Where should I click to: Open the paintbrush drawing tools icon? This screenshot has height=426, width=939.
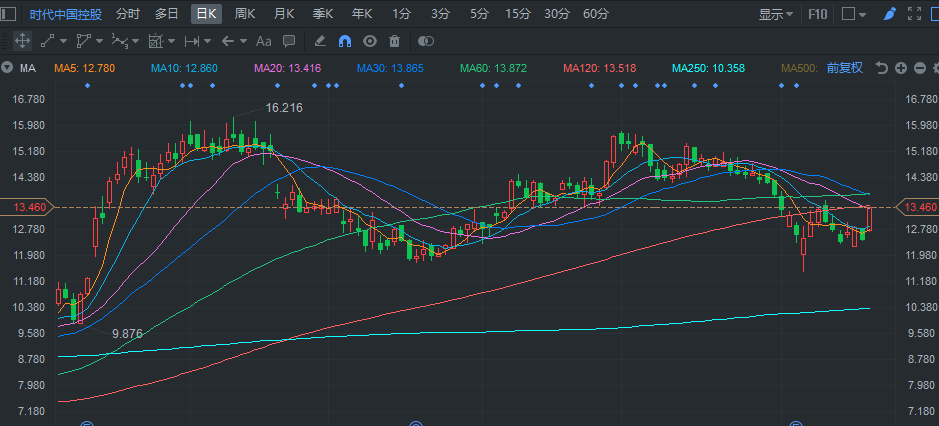coord(891,13)
